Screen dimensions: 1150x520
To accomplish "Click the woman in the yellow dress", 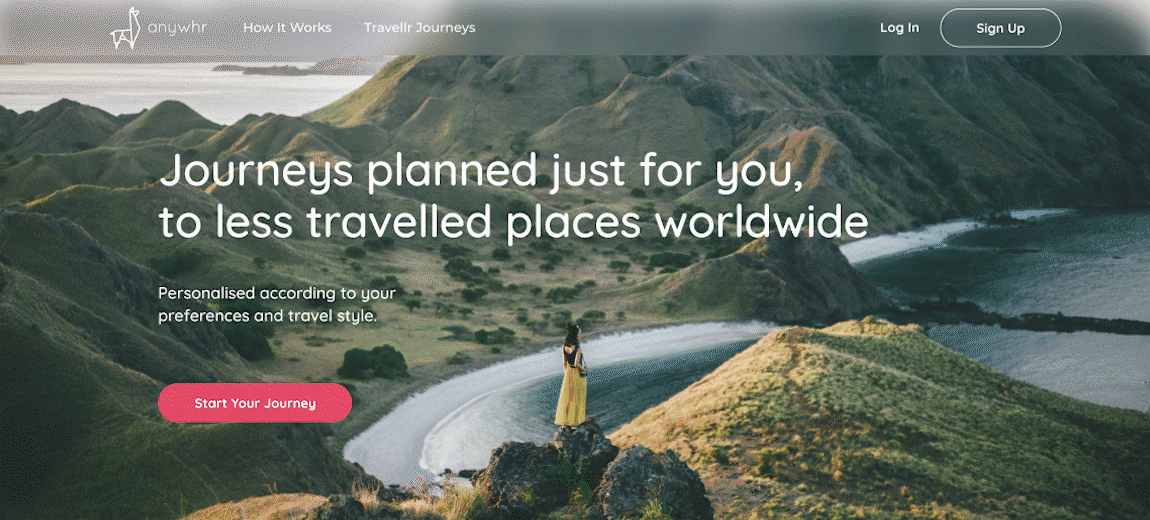I will point(571,376).
